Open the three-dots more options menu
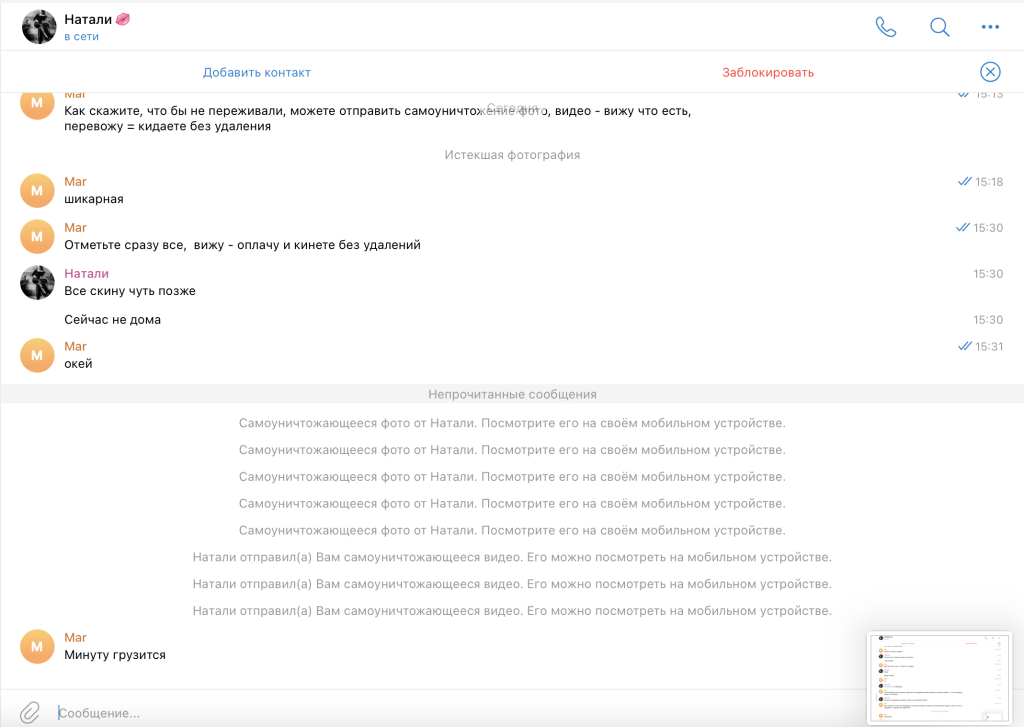The width and height of the screenshot is (1024, 727). point(990,27)
